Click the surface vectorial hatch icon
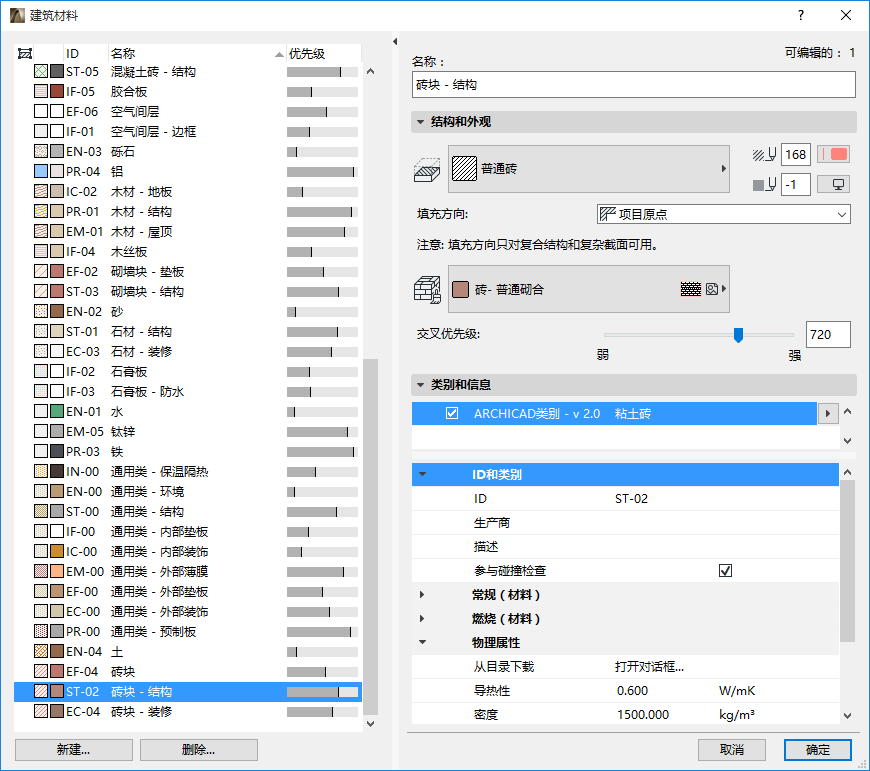 [691, 289]
